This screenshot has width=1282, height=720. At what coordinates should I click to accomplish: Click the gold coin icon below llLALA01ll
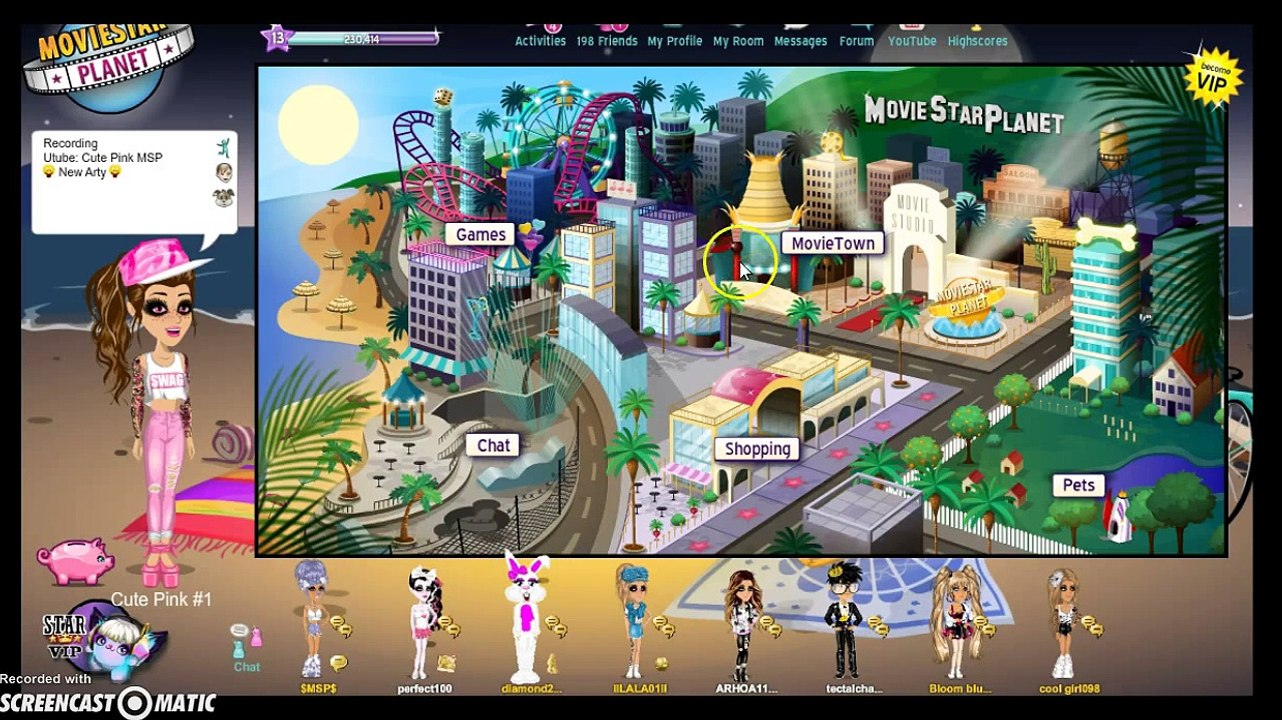tap(660, 663)
